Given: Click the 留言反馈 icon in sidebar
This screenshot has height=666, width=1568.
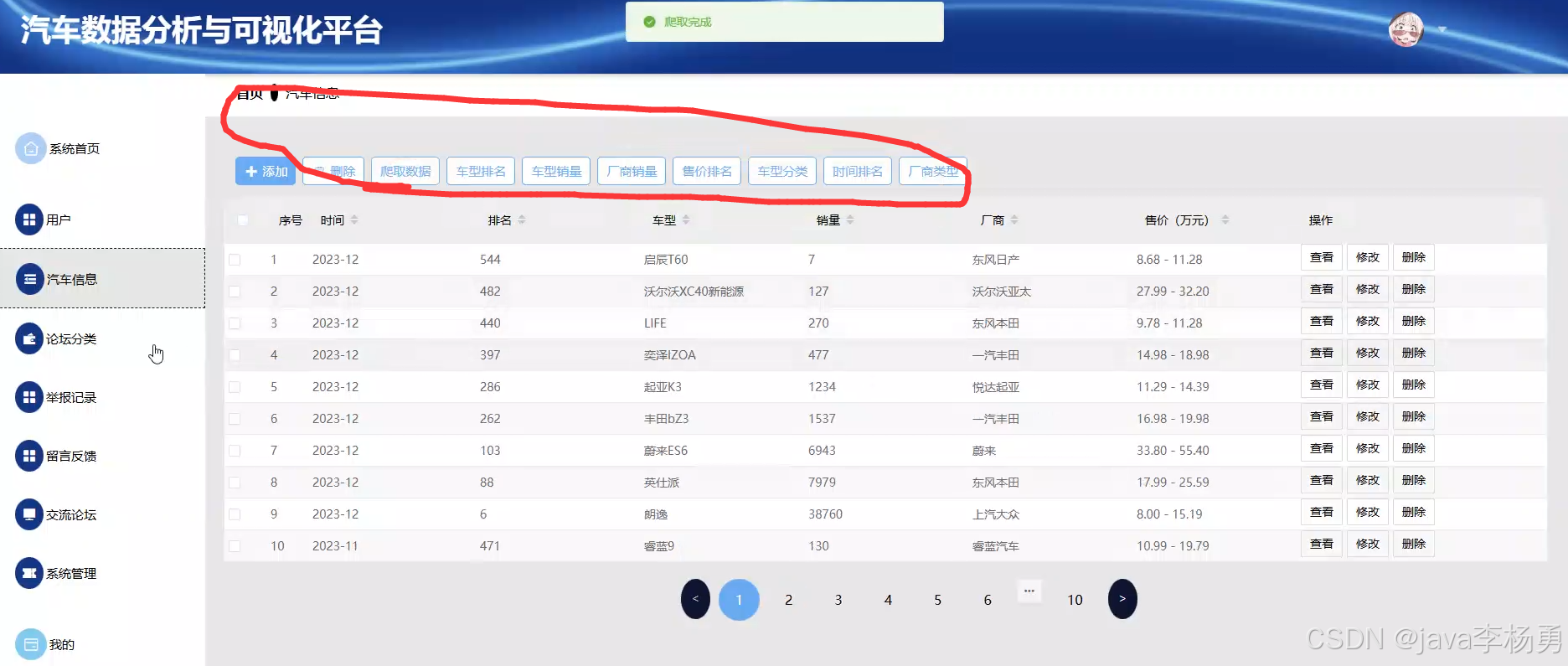Looking at the screenshot, I should (29, 456).
